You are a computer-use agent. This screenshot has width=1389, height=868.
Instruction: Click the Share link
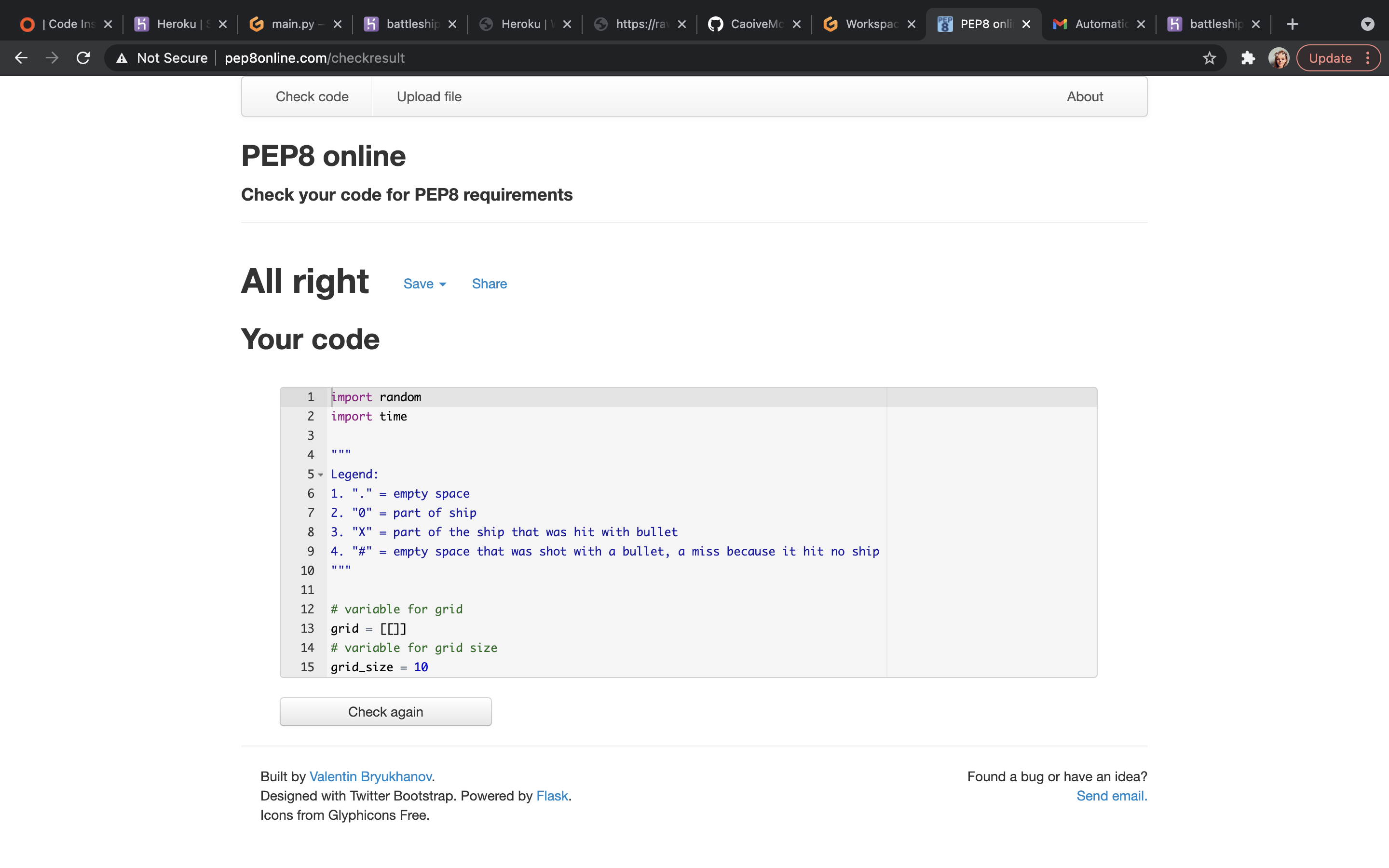pos(489,284)
